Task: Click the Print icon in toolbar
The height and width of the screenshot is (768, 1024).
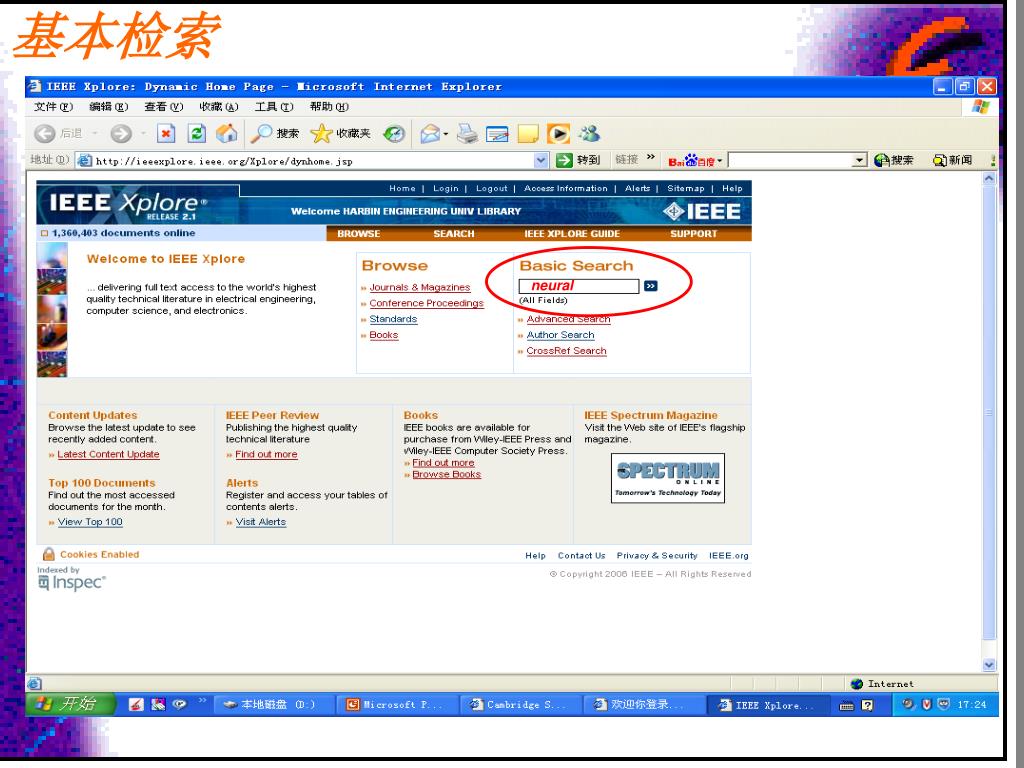Action: [x=467, y=134]
